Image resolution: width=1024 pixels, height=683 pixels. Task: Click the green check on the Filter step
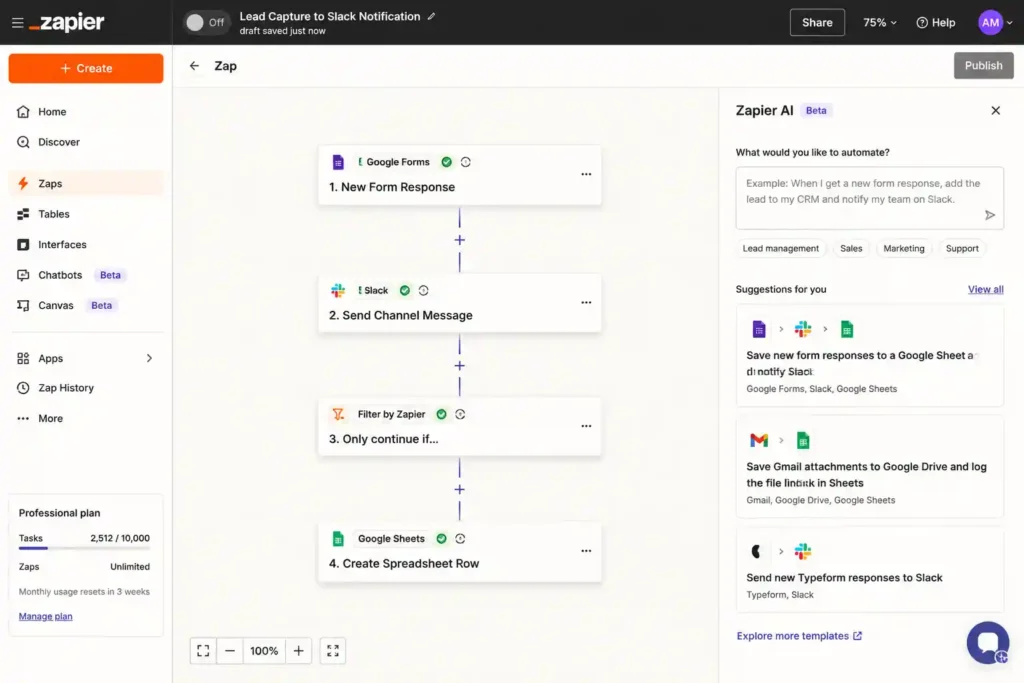[441, 414]
